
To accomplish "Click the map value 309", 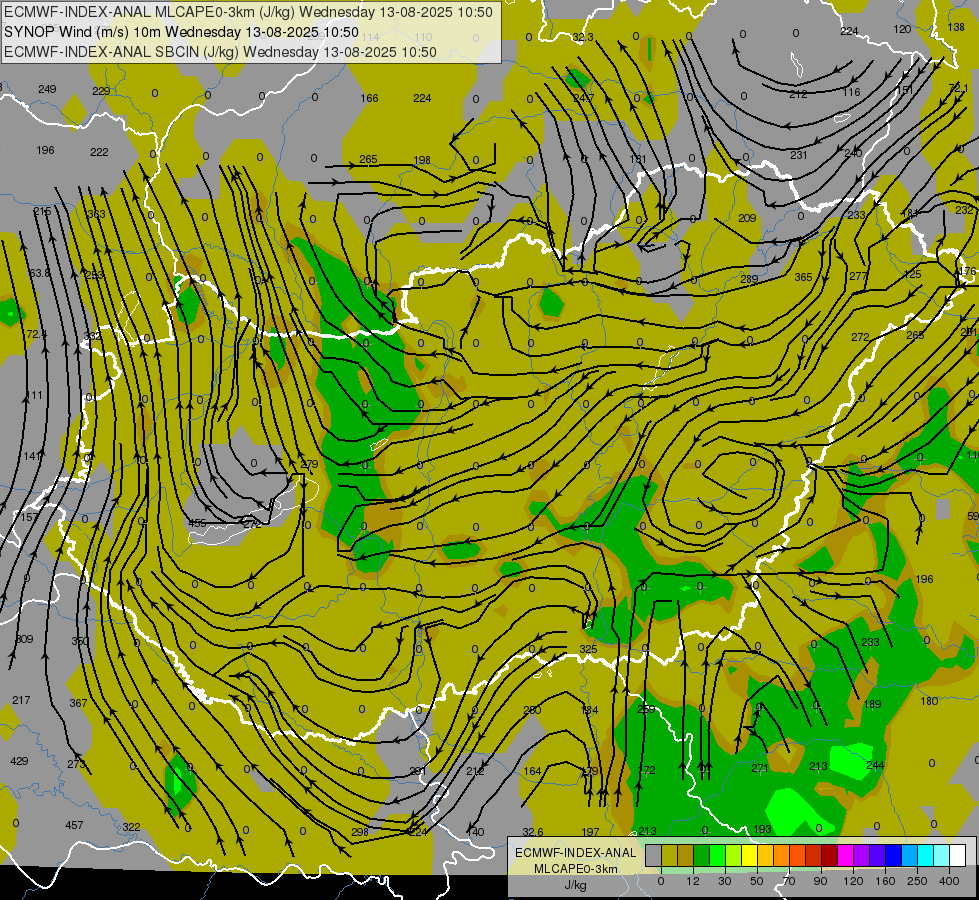I will coord(24,639).
